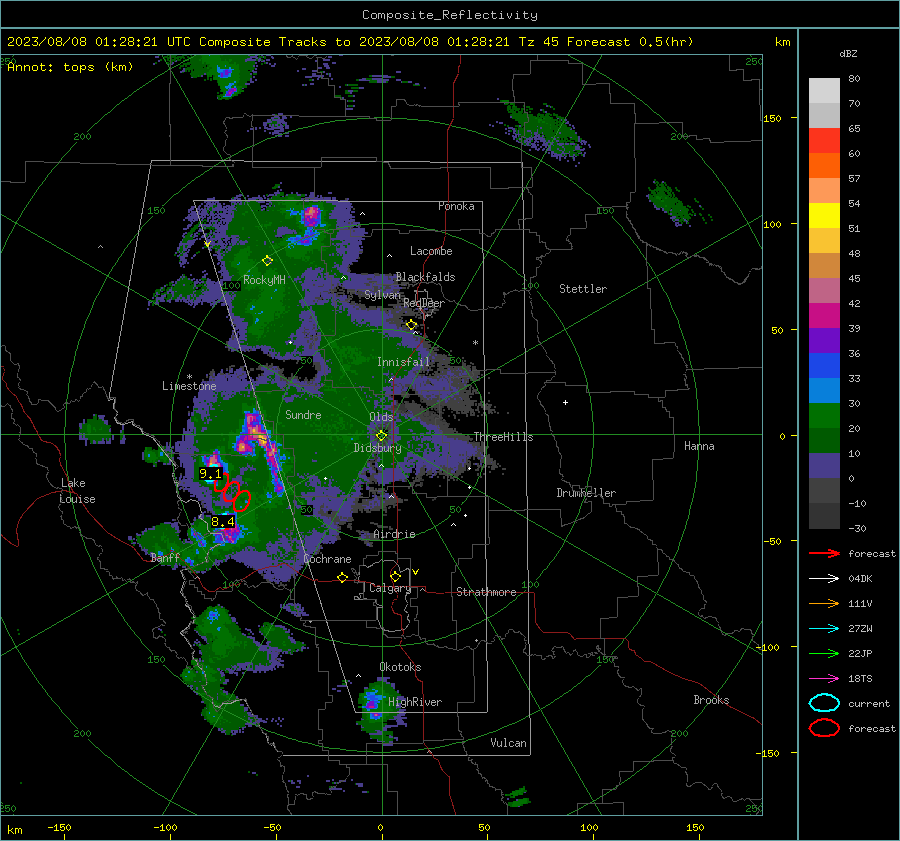The image size is (900, 841).
Task: Click the Banff label
Action: [x=165, y=557]
